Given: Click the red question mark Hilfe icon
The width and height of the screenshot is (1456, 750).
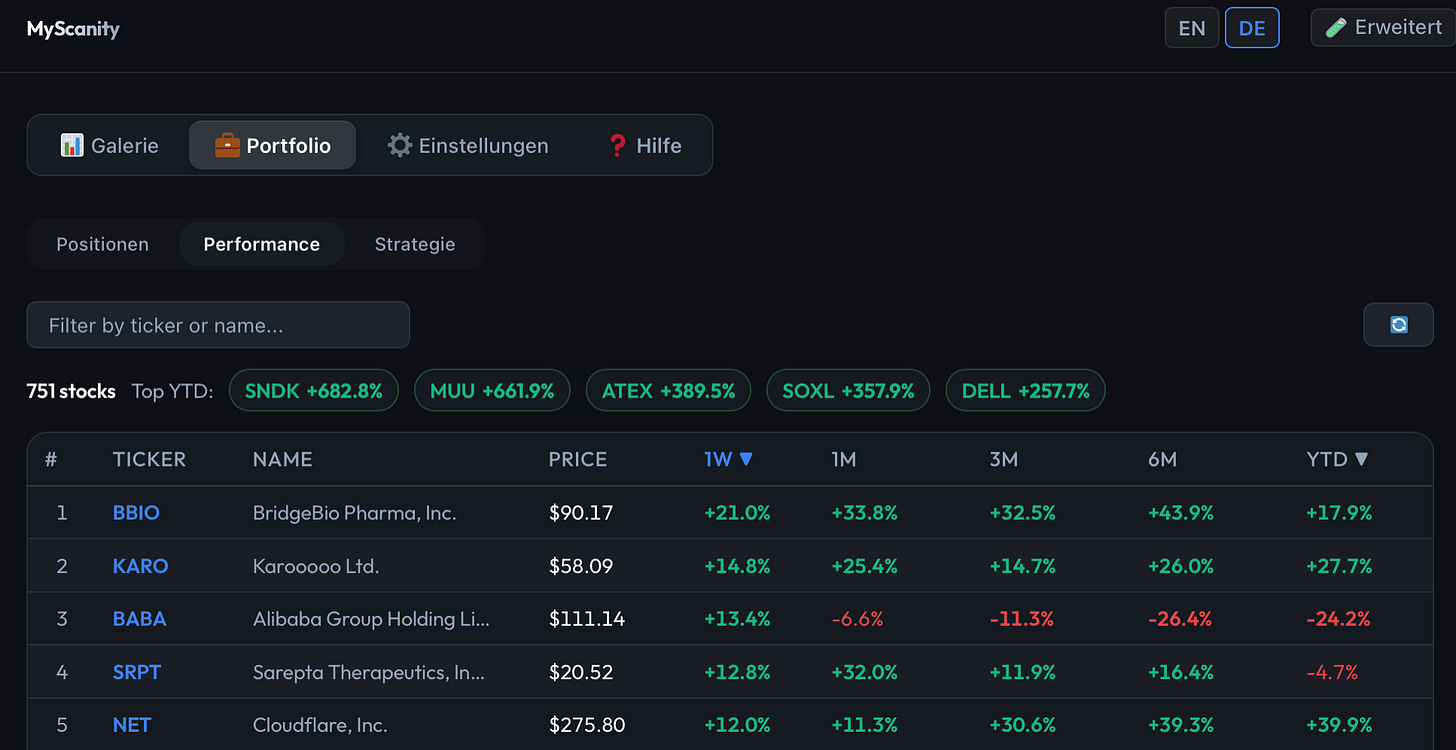Looking at the screenshot, I should tap(617, 145).
